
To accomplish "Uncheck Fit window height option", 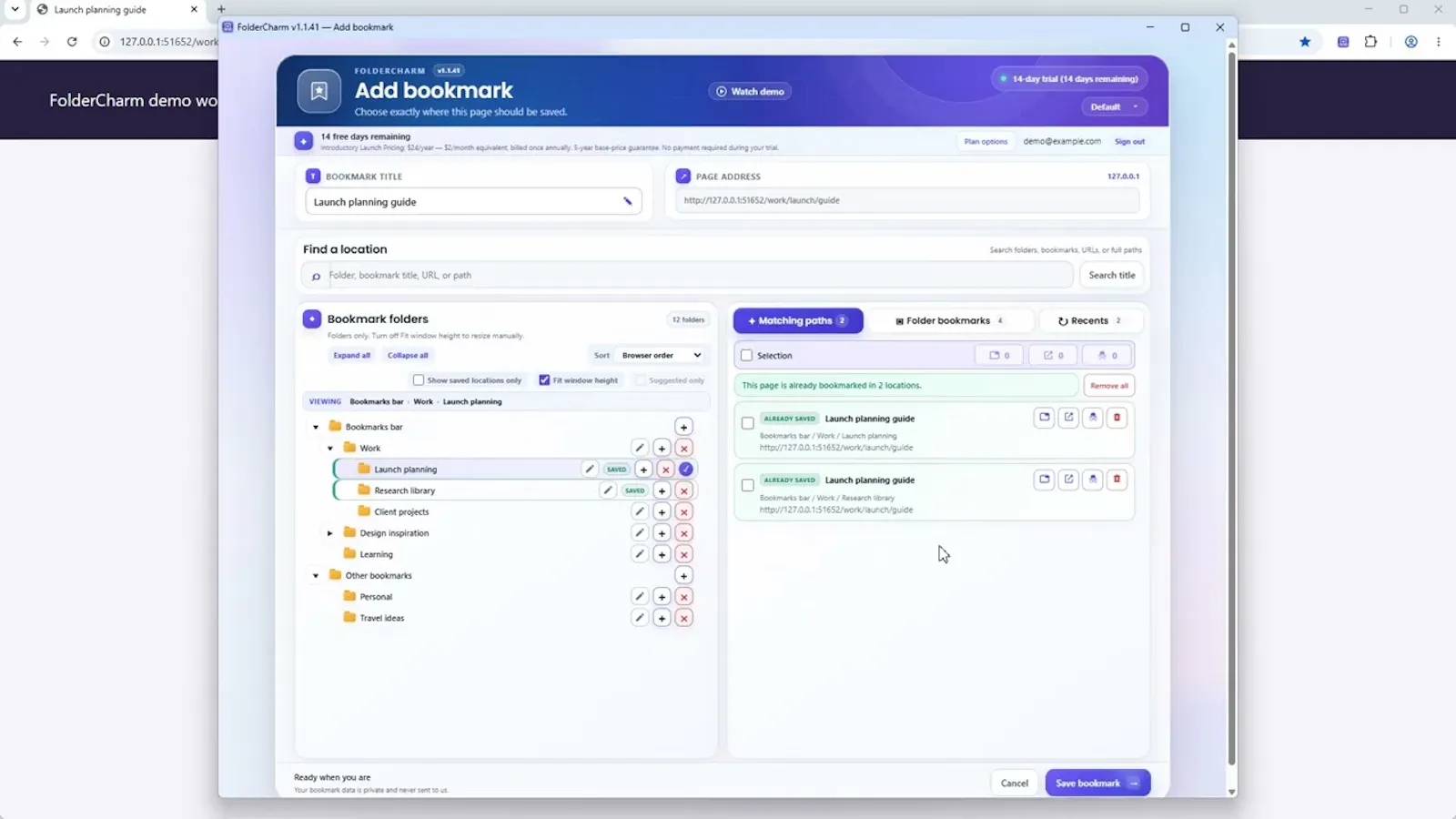I will pyautogui.click(x=544, y=380).
